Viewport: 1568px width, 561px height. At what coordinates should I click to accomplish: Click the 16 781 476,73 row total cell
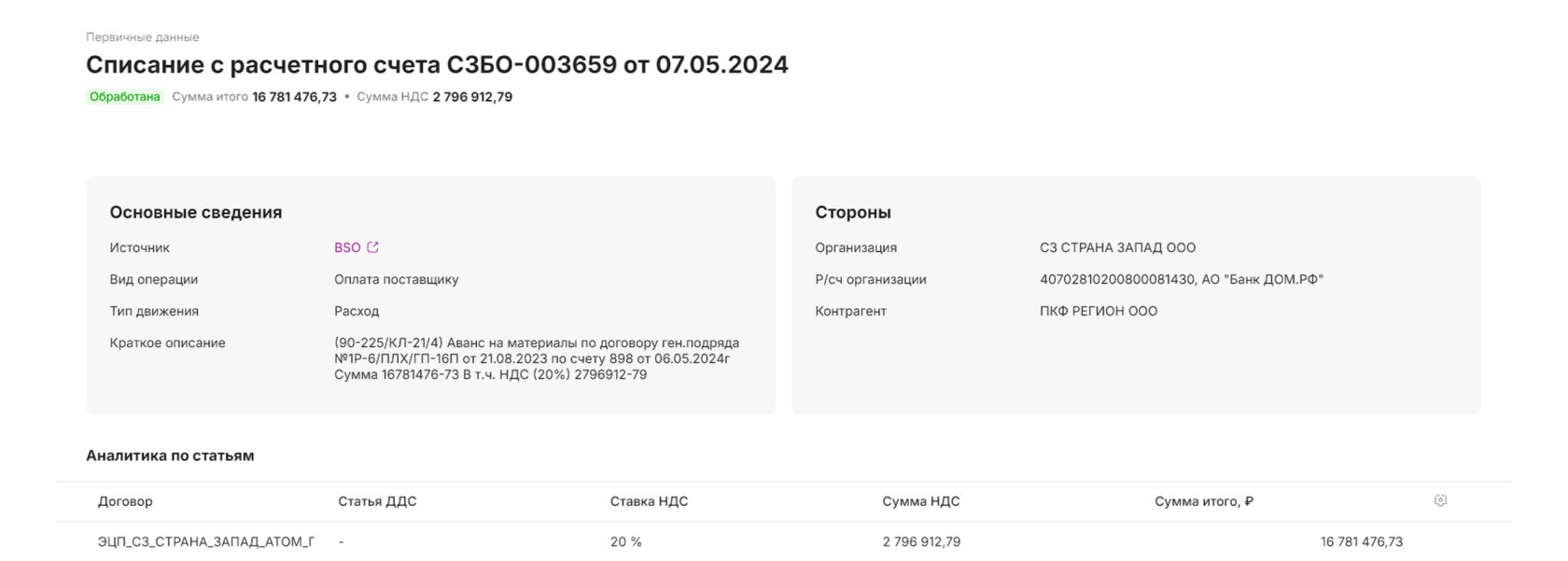[x=1361, y=541]
